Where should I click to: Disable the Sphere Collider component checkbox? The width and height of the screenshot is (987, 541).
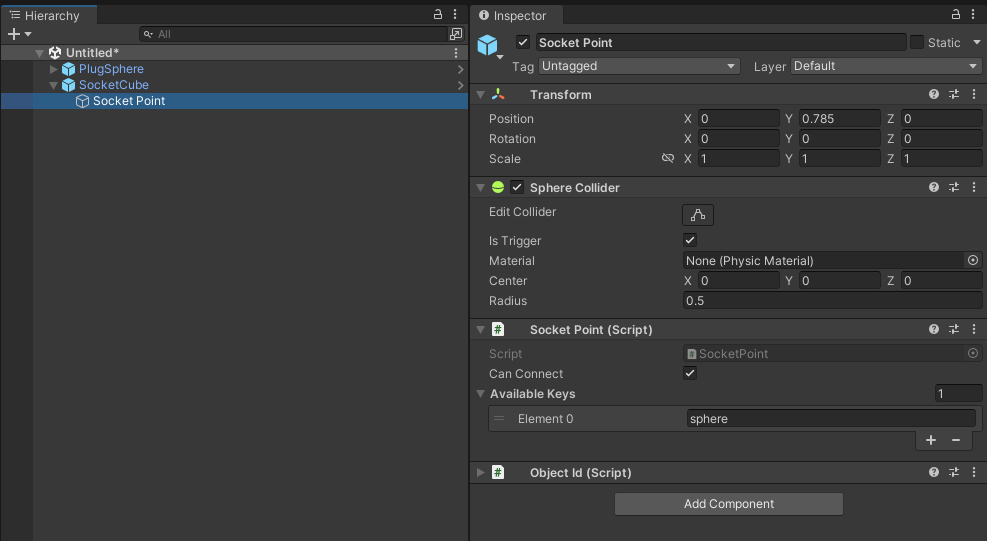click(517, 187)
